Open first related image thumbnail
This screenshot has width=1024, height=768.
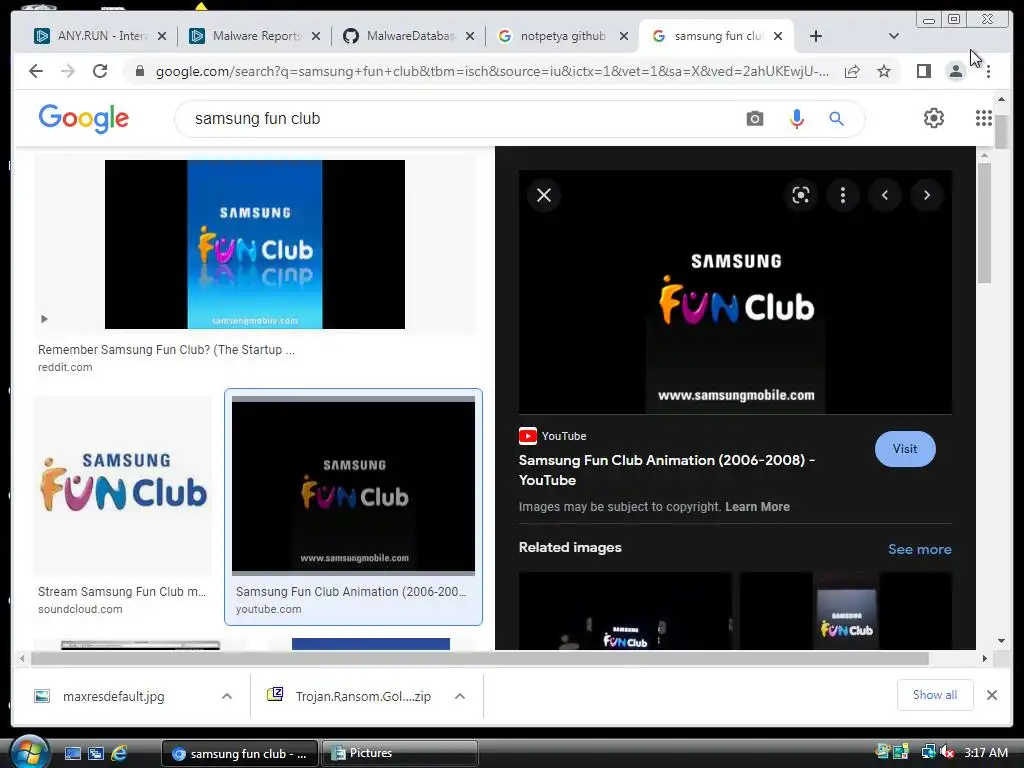pyautogui.click(x=625, y=611)
